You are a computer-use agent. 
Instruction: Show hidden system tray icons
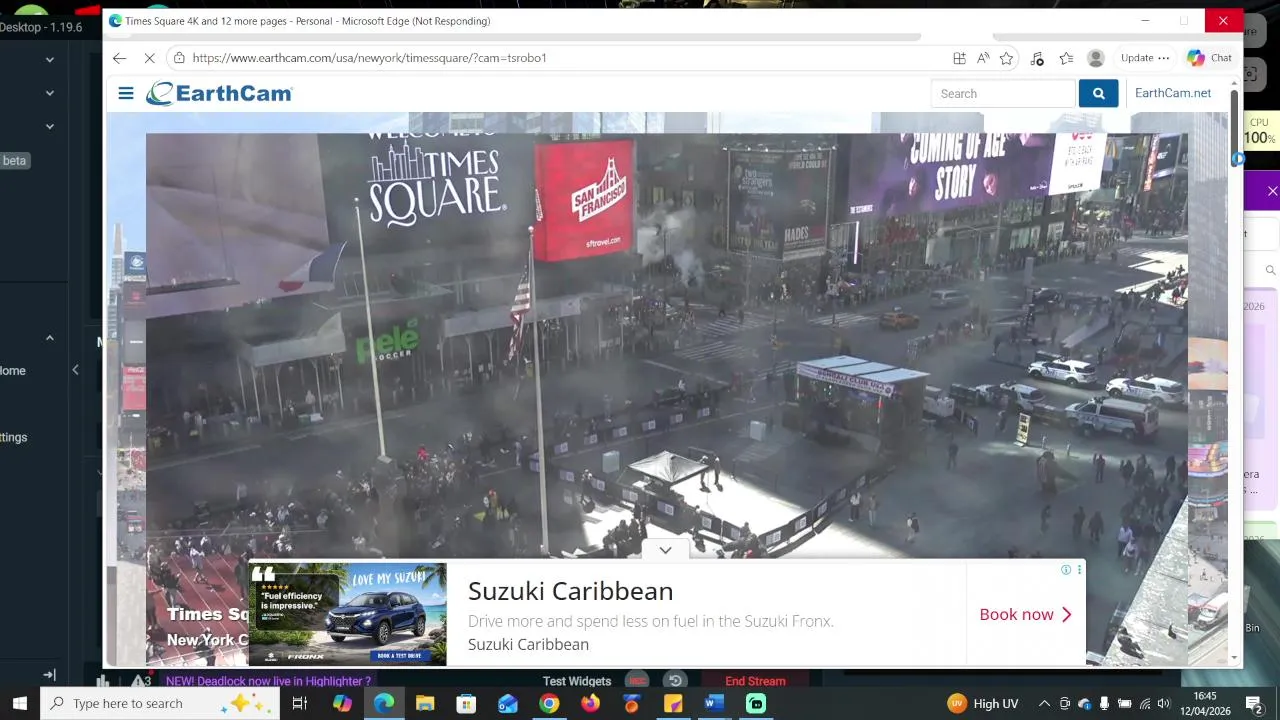click(x=1044, y=703)
